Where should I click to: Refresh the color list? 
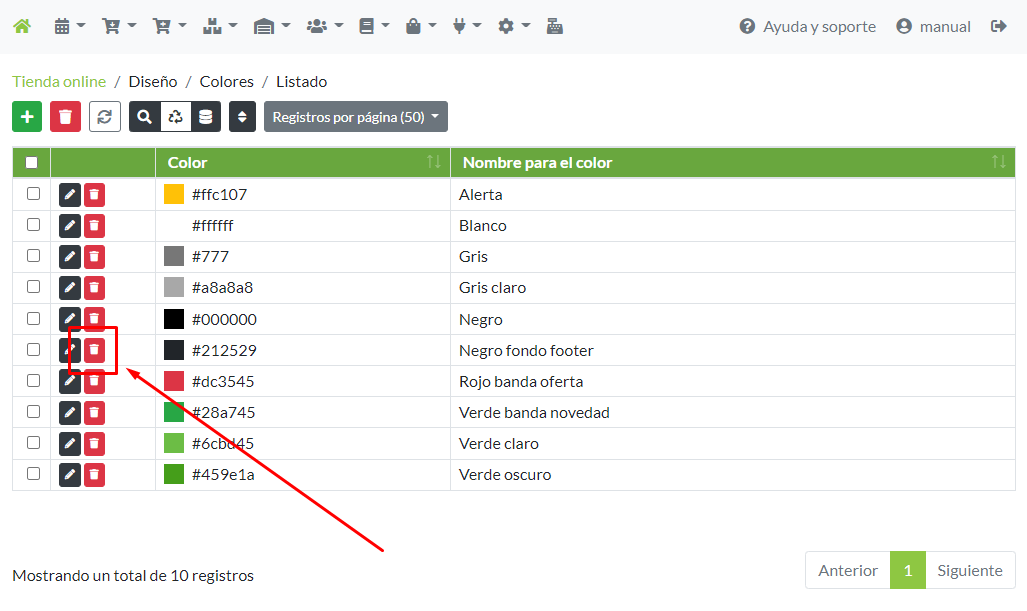tap(105, 117)
